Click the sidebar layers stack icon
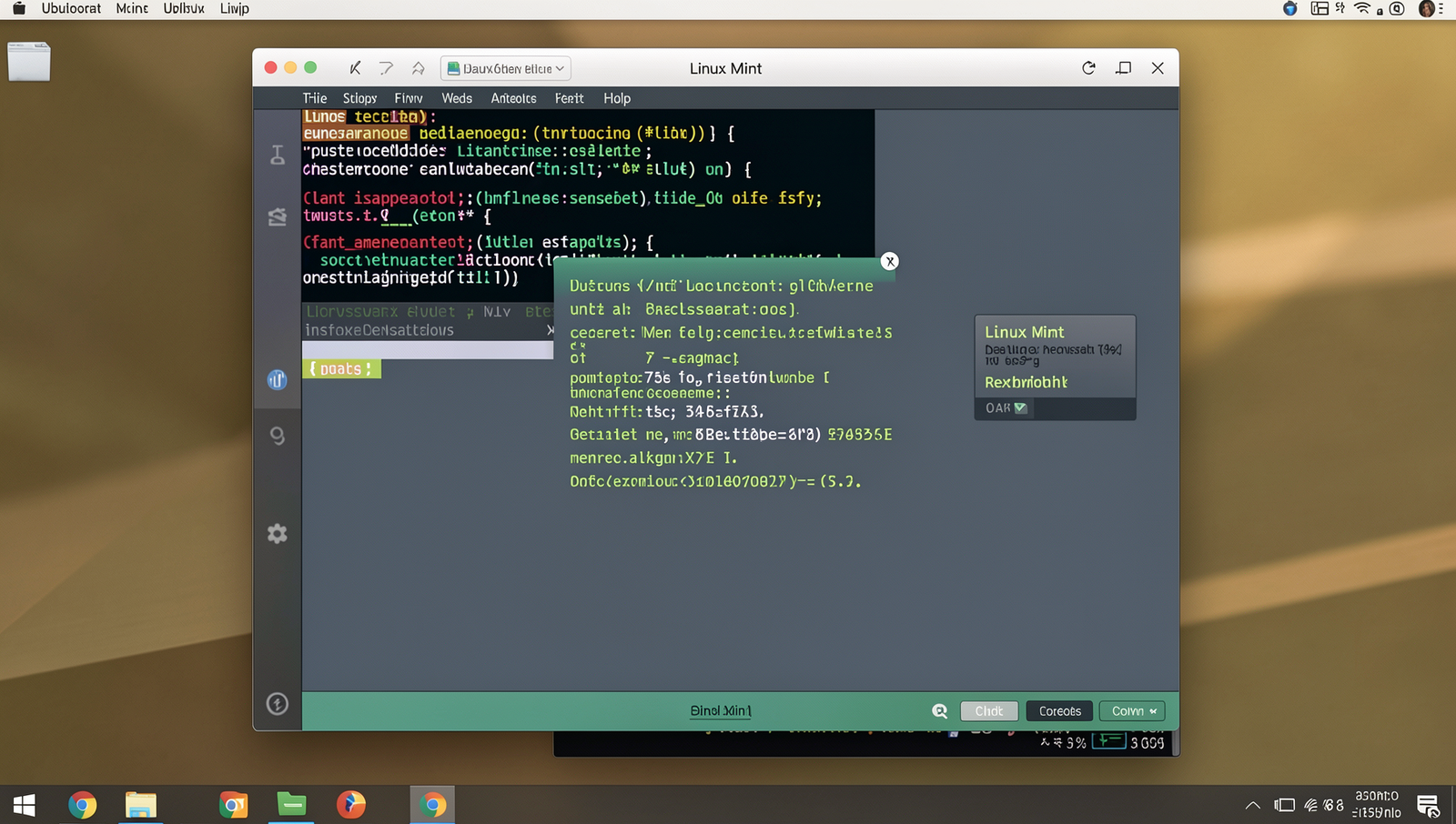1456x824 pixels. (x=278, y=216)
